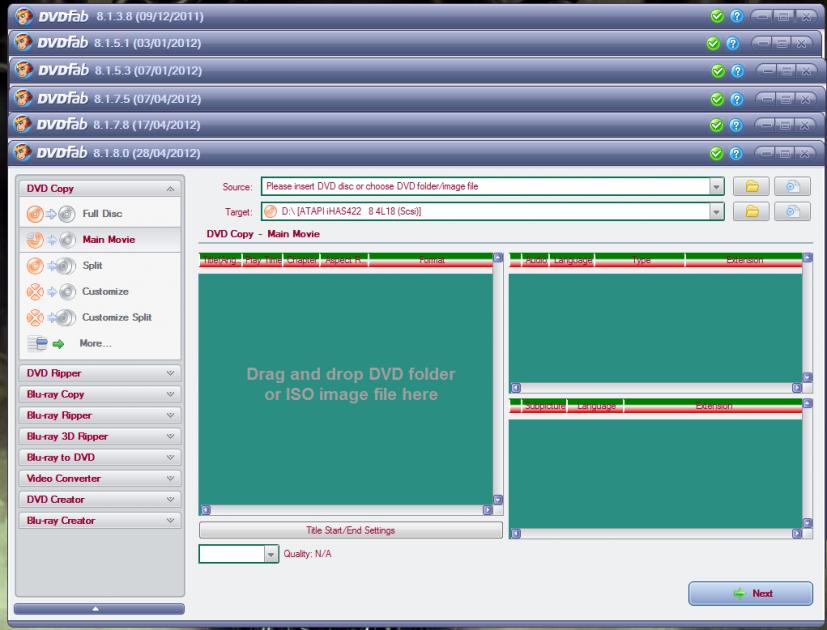The width and height of the screenshot is (827, 630).
Task: Click green check icon in 8.1.5.1 window
Action: [x=713, y=44]
